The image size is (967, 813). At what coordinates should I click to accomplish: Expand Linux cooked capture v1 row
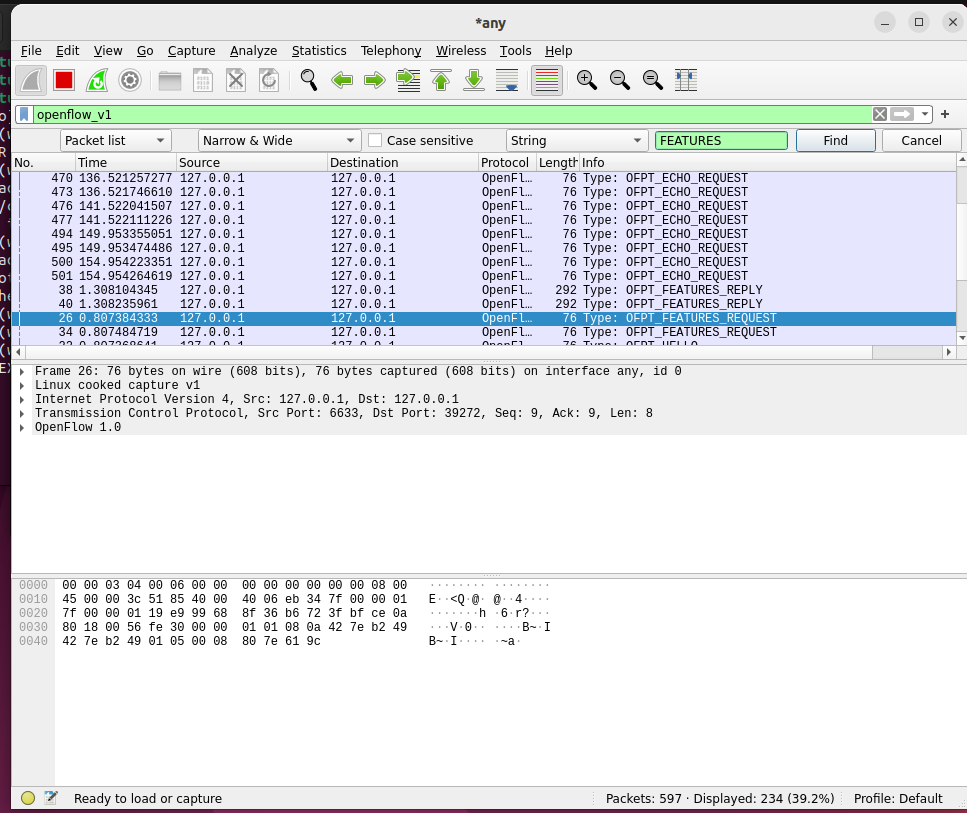[x=22, y=386]
